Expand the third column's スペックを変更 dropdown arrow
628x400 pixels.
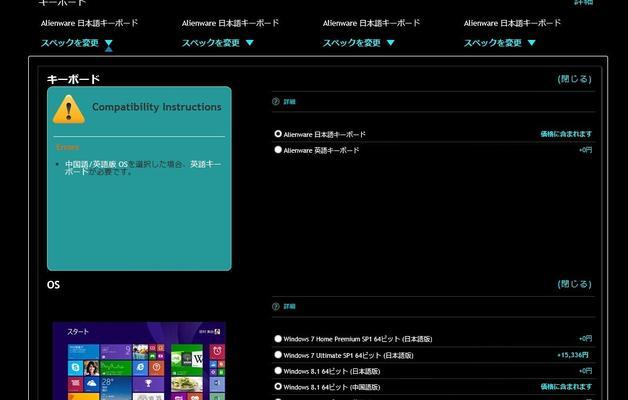[x=390, y=43]
